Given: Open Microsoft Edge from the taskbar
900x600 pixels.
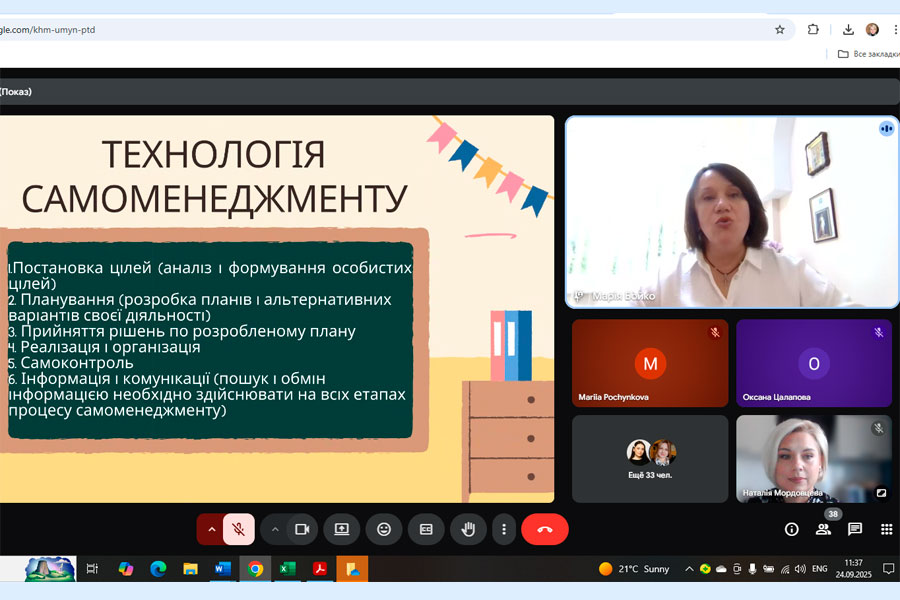Looking at the screenshot, I should click(x=158, y=569).
